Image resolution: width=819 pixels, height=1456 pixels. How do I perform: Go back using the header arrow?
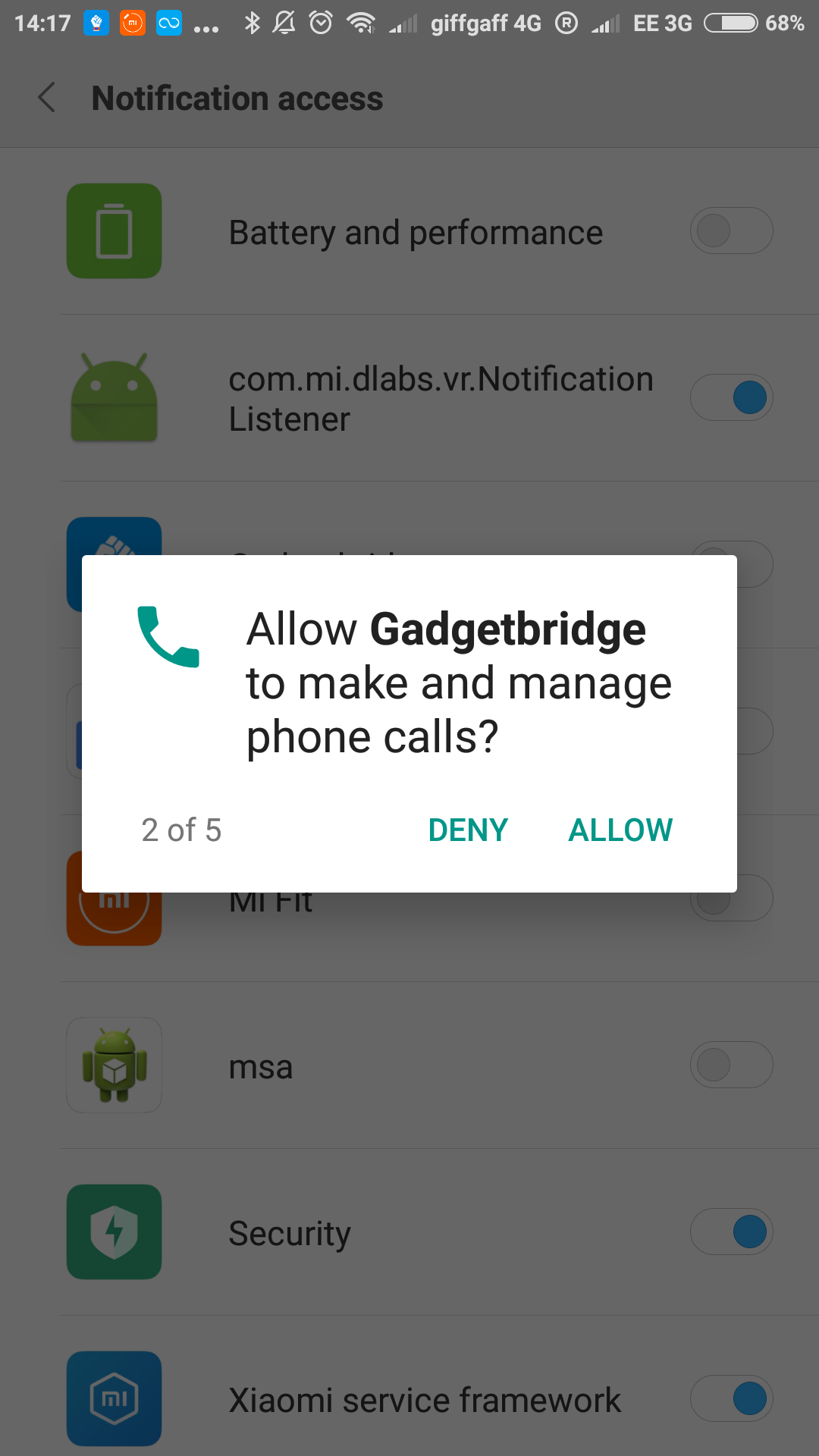(x=47, y=98)
